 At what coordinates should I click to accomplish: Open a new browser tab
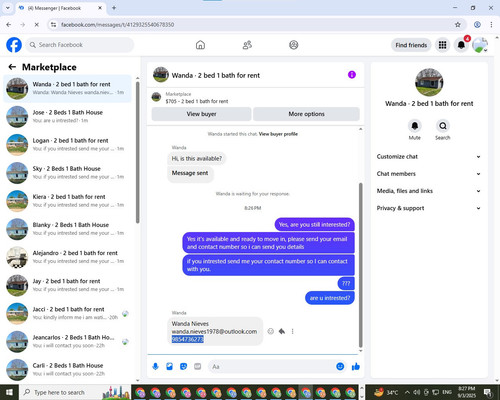click(114, 8)
